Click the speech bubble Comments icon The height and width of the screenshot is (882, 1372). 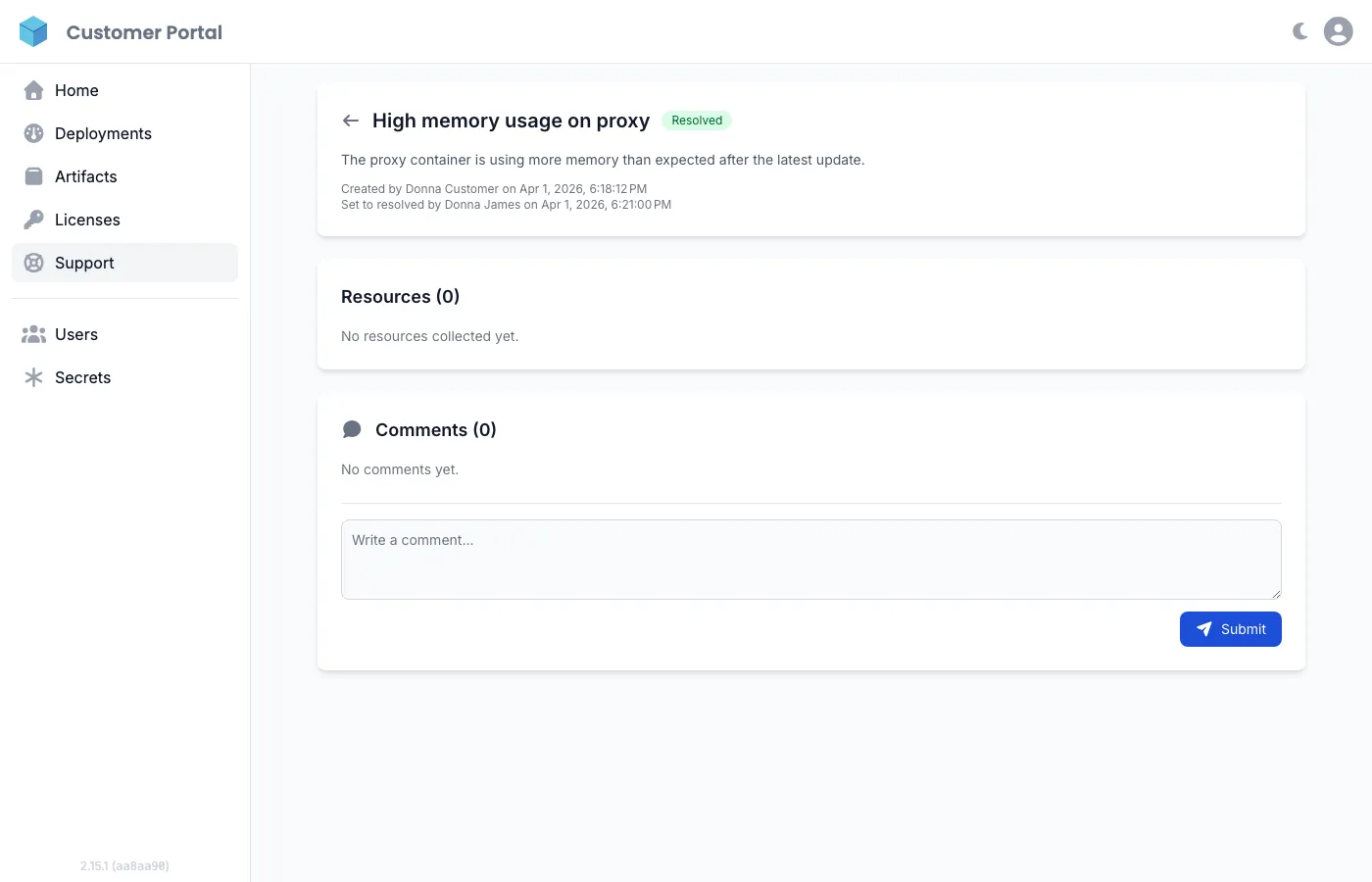point(352,428)
